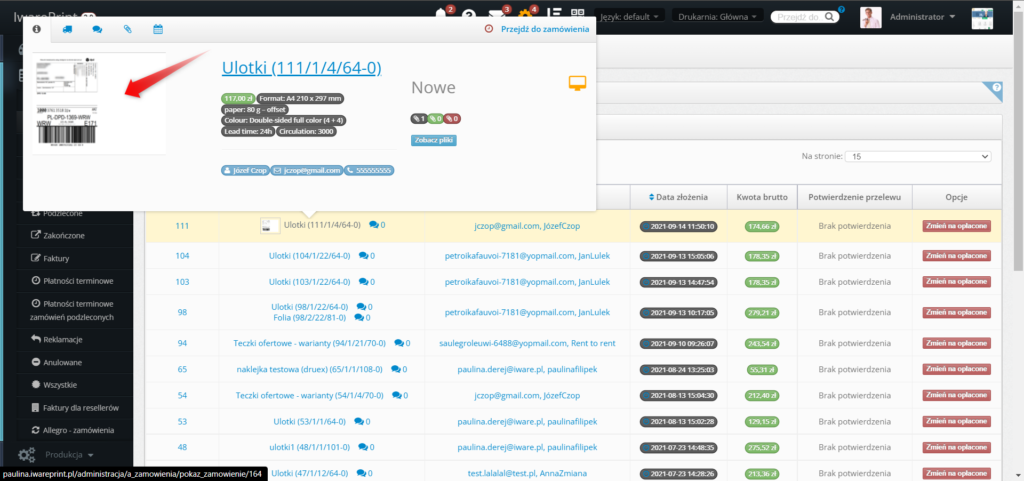Click the blue help bubble near search

(841, 9)
